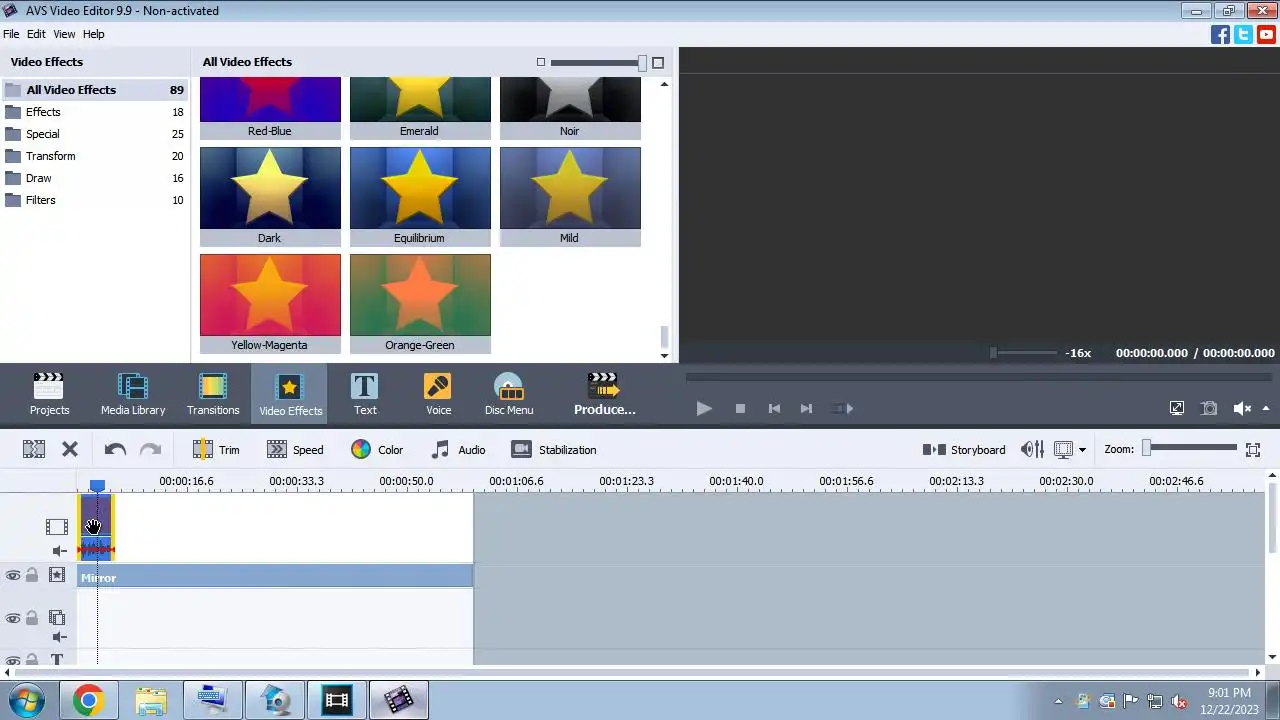Redo the last undone action
Viewport: 1280px width, 720px height.
coord(150,450)
